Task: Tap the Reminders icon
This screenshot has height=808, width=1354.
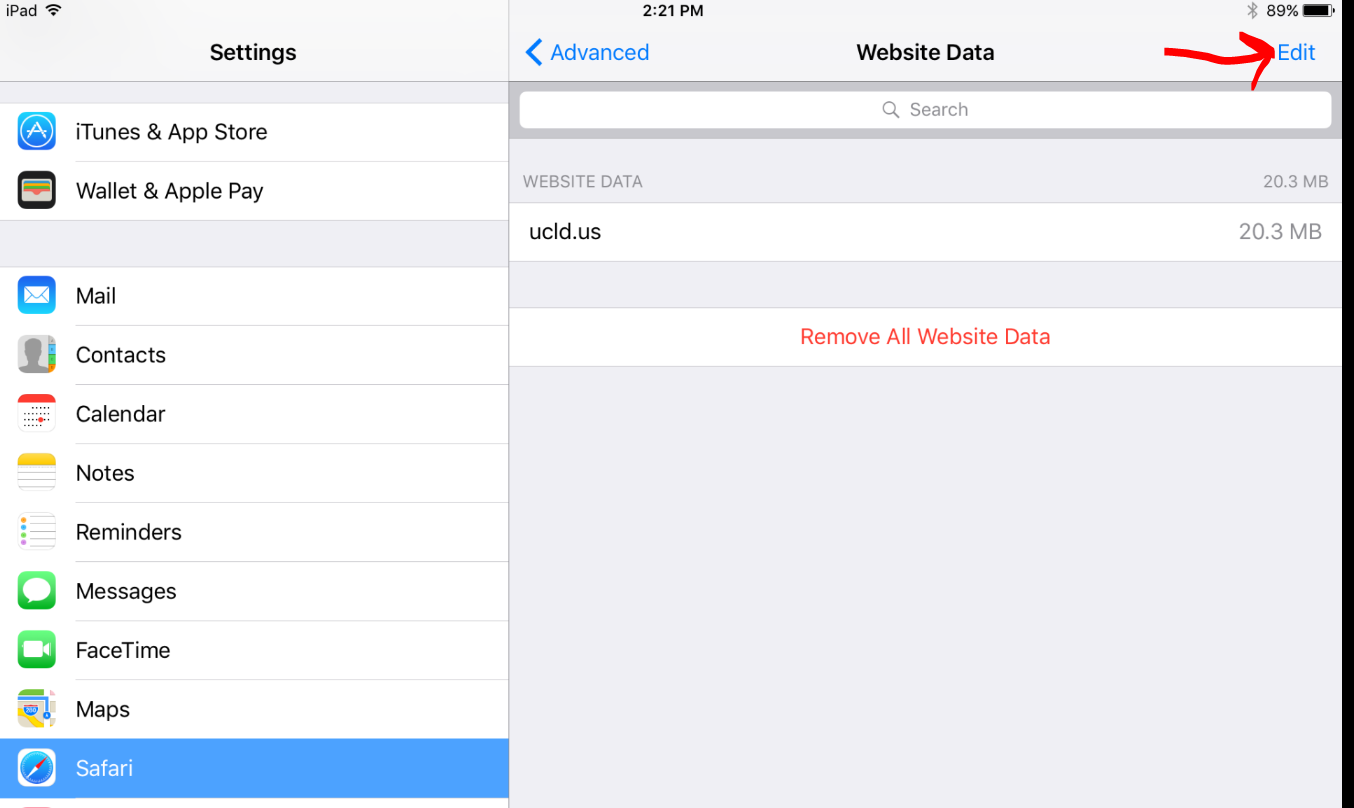Action: 37,532
